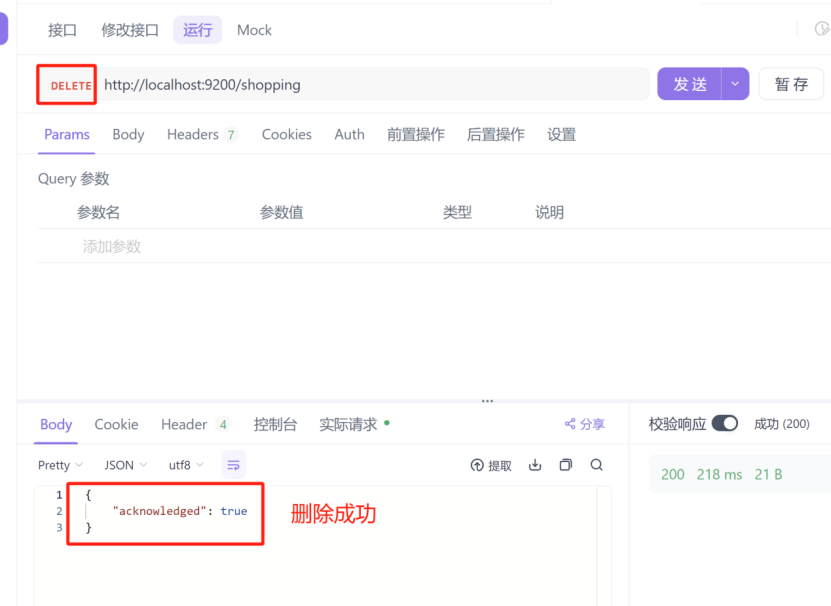Select the Params request tab

tap(67, 135)
